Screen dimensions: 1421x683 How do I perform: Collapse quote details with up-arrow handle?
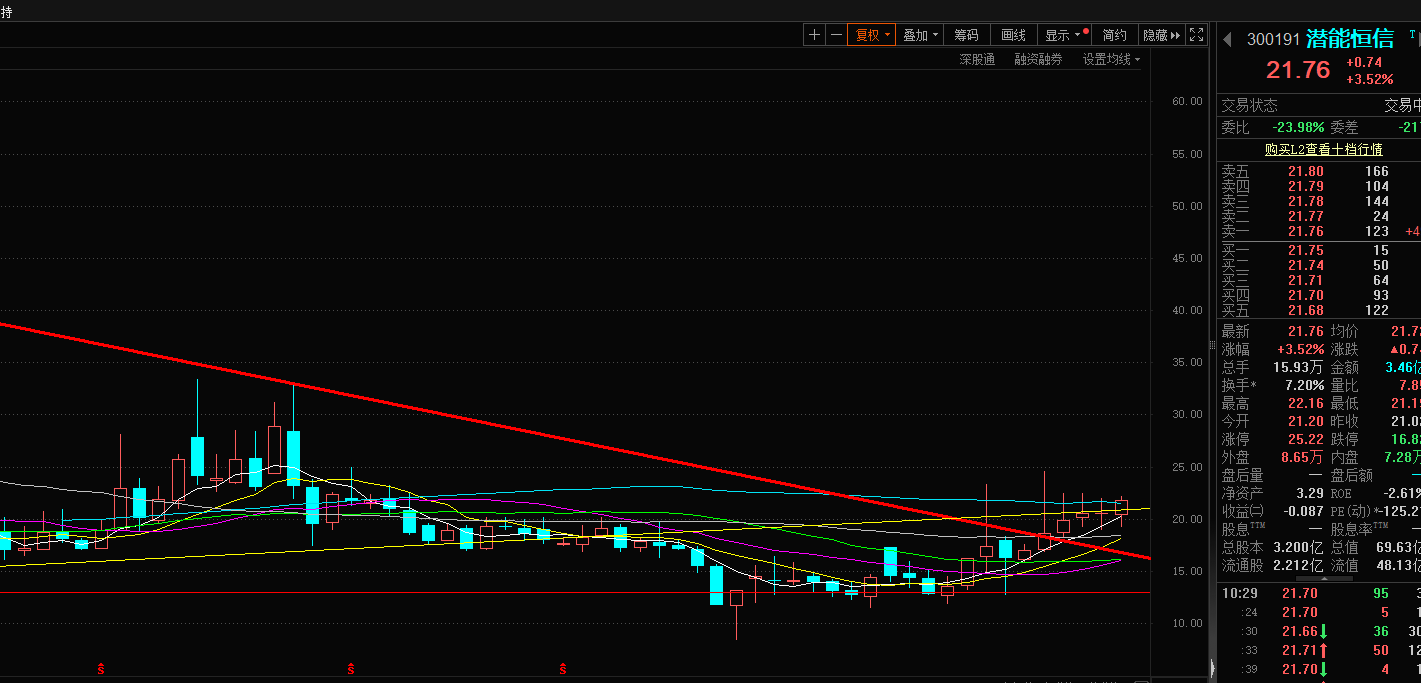pyautogui.click(x=1323, y=579)
